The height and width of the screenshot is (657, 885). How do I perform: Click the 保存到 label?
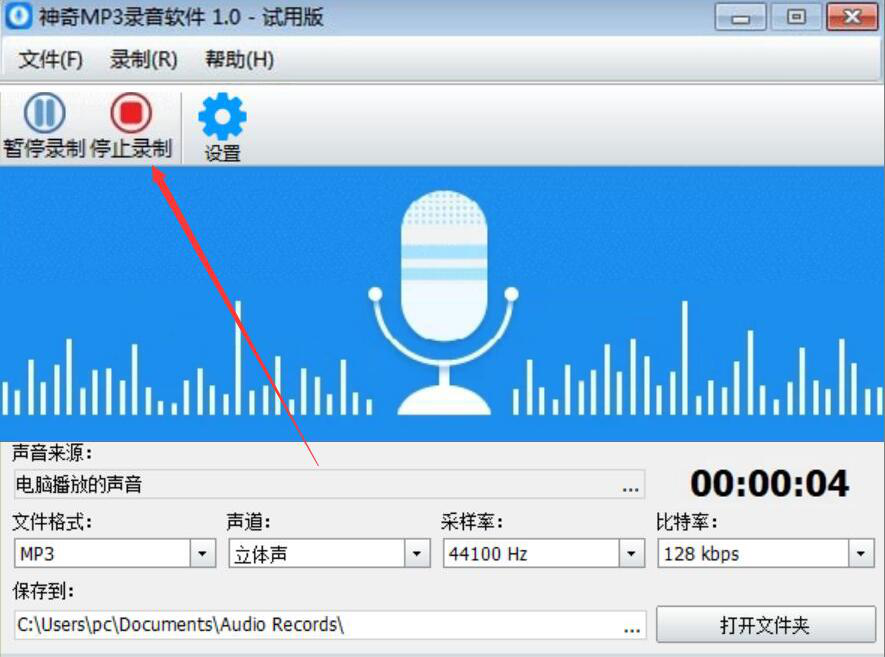pos(43,592)
